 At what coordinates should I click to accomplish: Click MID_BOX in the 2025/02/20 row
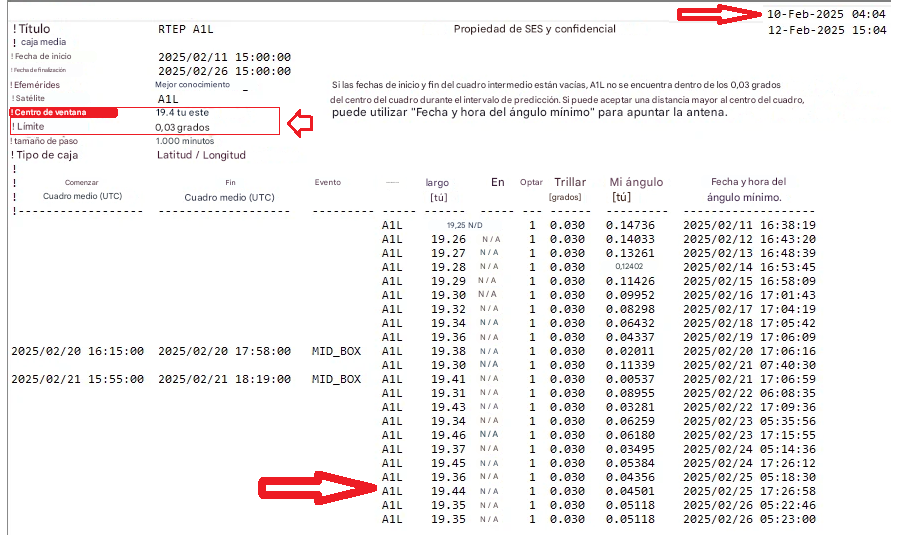(336, 351)
